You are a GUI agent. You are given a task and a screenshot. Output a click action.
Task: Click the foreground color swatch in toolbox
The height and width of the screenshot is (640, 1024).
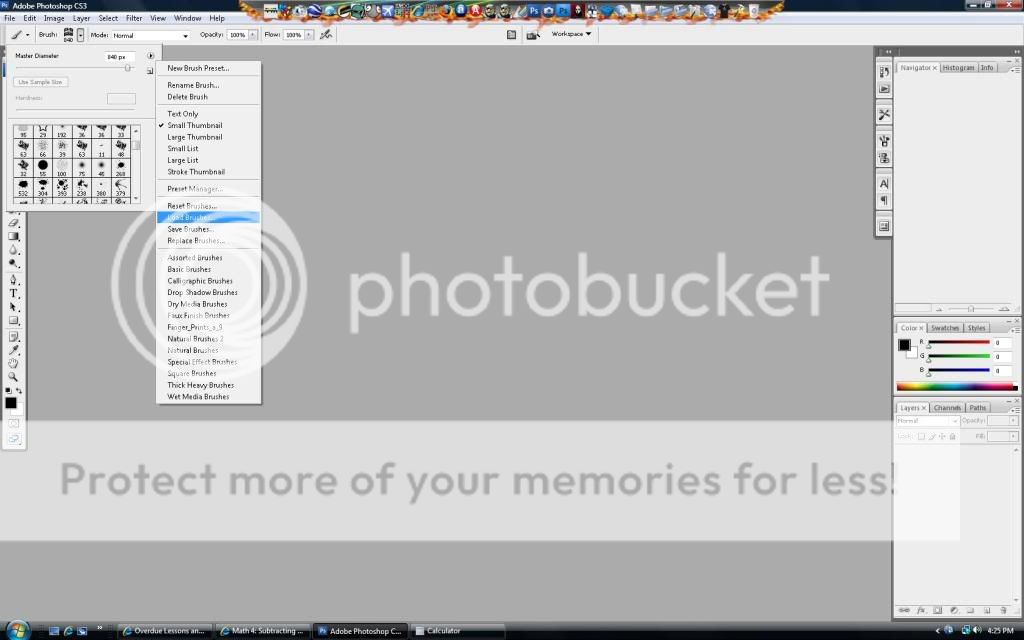10,403
